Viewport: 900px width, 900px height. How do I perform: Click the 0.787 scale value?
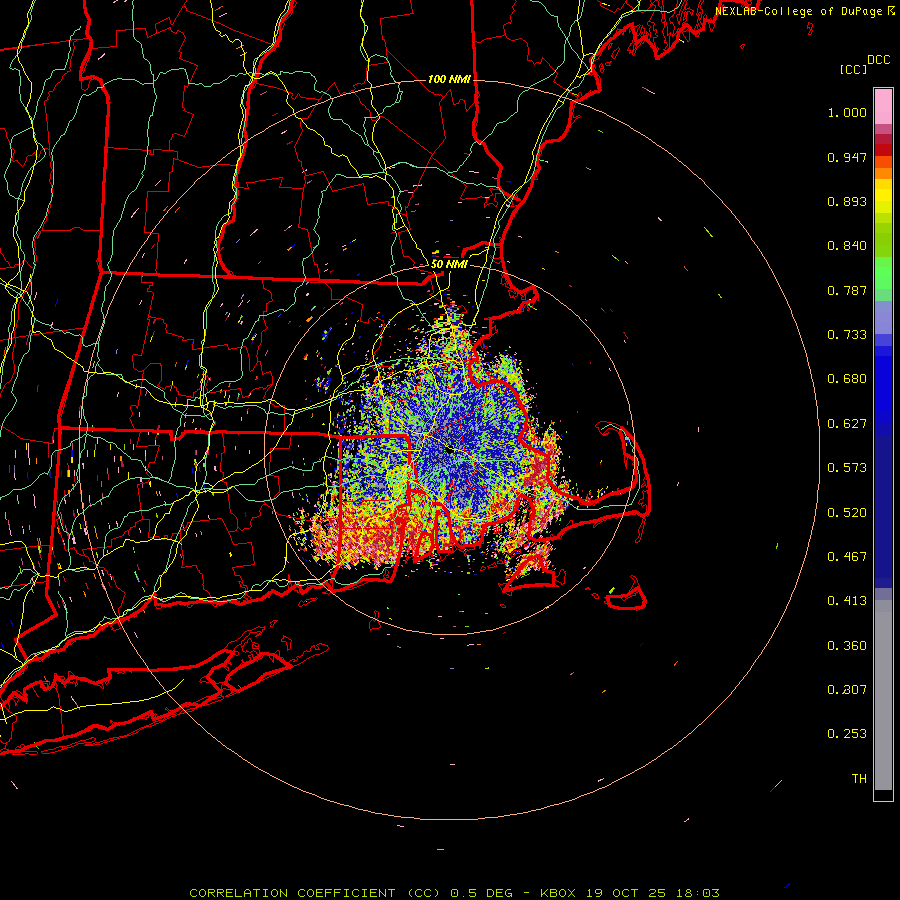[847, 290]
